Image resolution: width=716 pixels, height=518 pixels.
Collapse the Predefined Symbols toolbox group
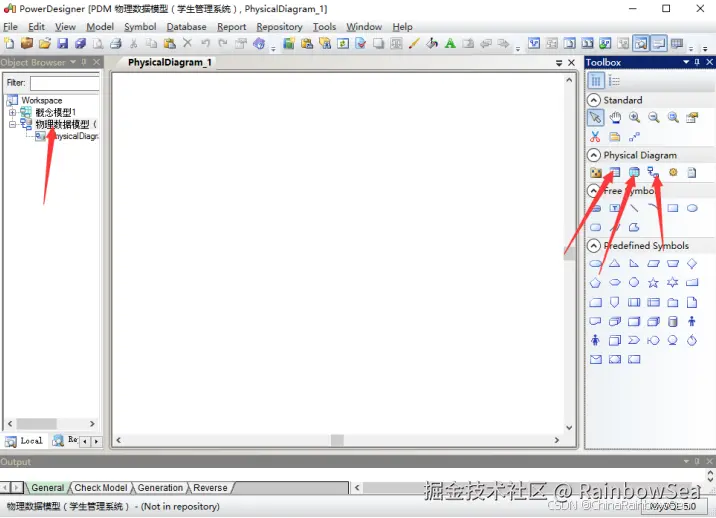click(x=594, y=246)
